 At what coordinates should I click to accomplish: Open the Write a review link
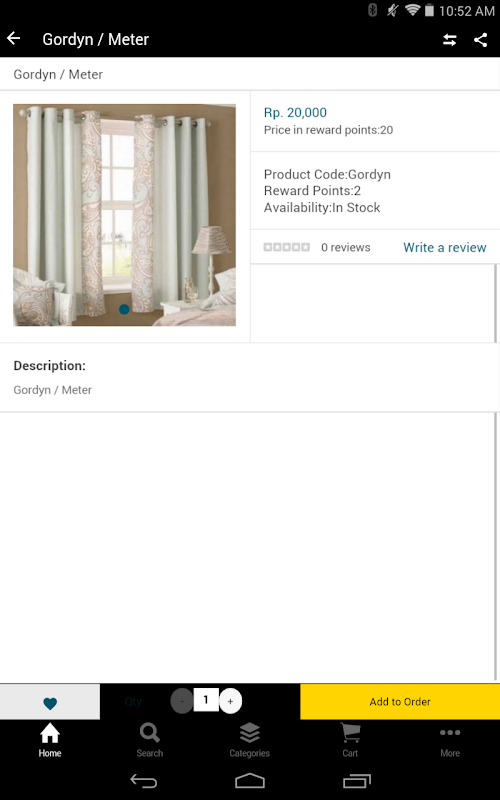[x=445, y=247]
